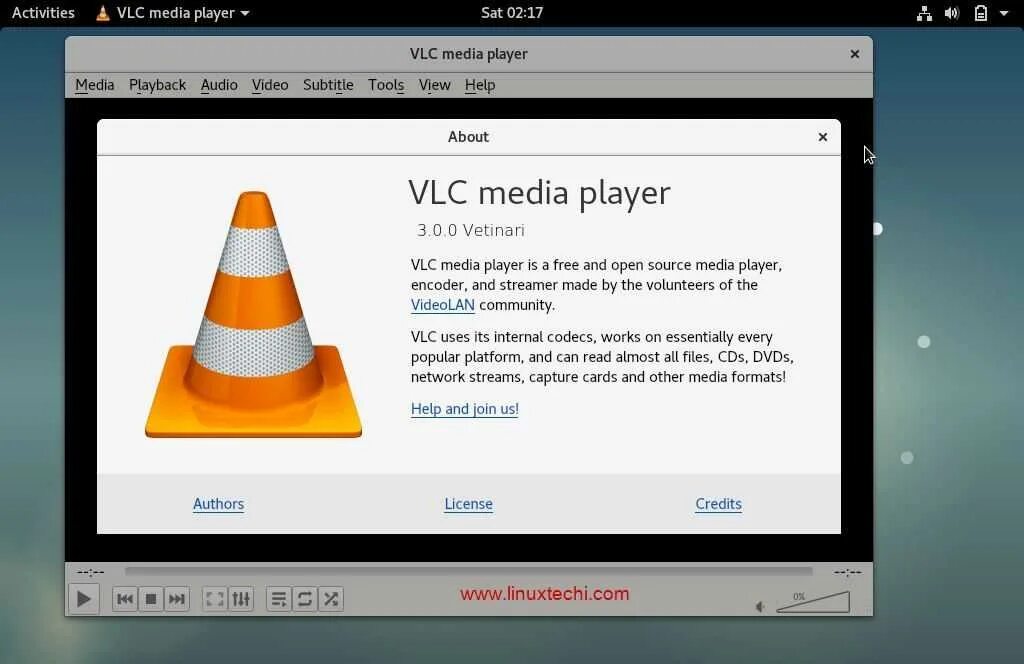Click the elapsed time label

91,573
